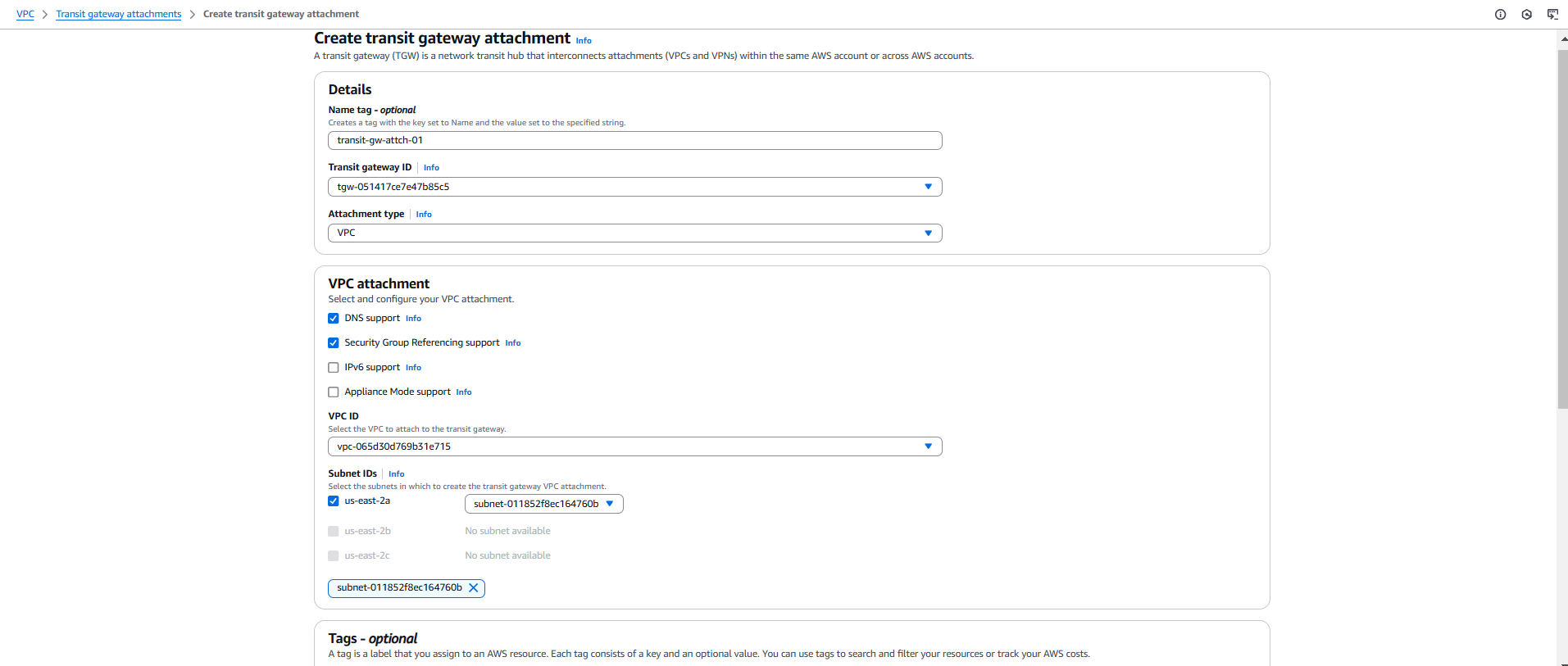Screen dimensions: 1568x666
Task: Open Info link for DNS support
Action: pyautogui.click(x=413, y=319)
